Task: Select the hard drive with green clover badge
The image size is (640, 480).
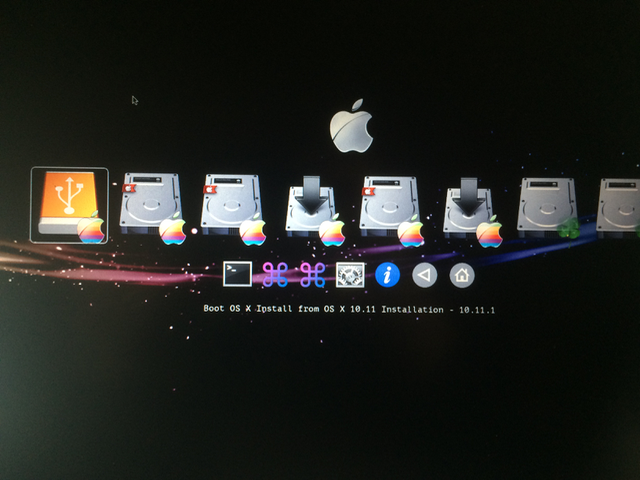Action: click(x=548, y=209)
